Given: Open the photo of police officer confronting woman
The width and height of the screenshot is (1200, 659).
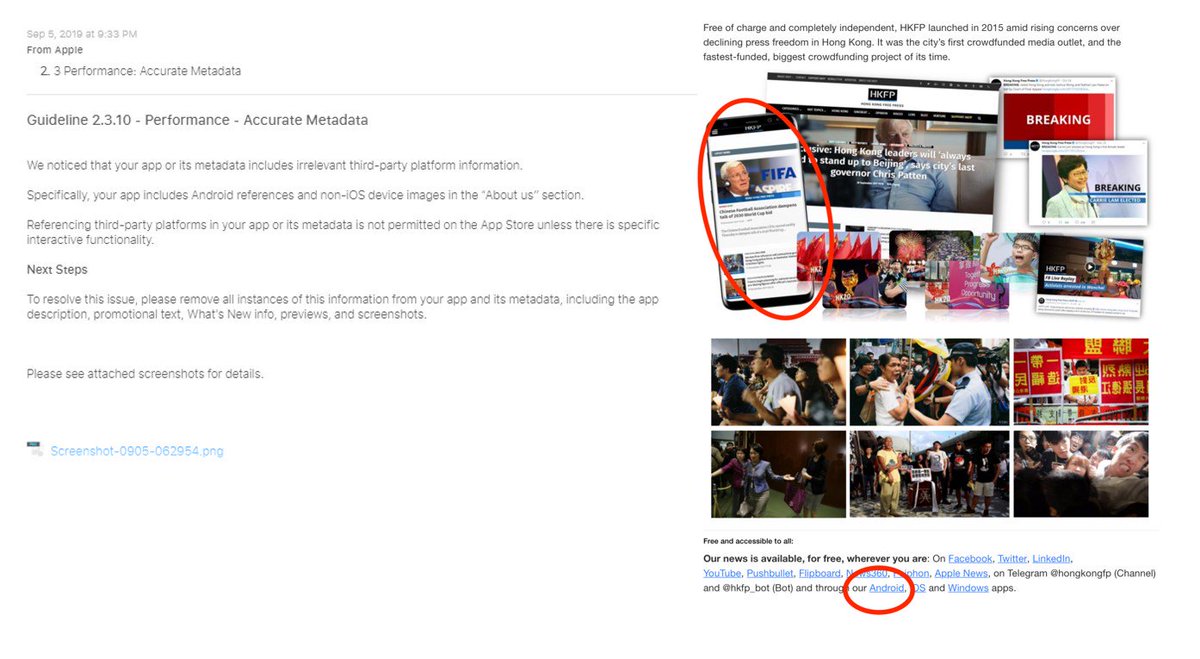Looking at the screenshot, I should (x=929, y=383).
